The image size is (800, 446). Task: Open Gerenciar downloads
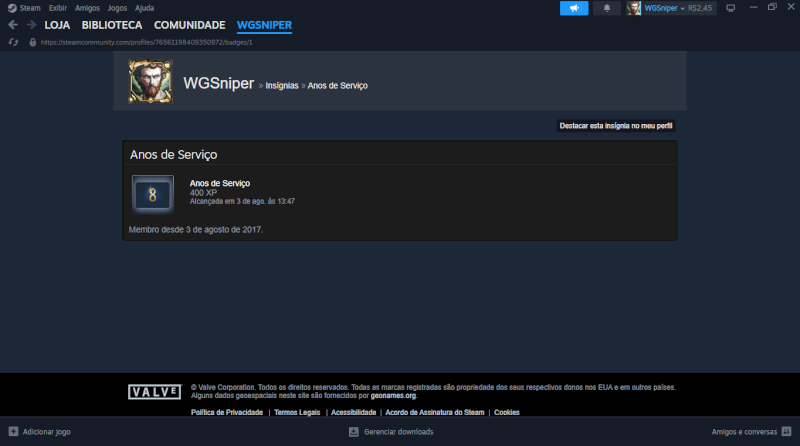pyautogui.click(x=391, y=432)
